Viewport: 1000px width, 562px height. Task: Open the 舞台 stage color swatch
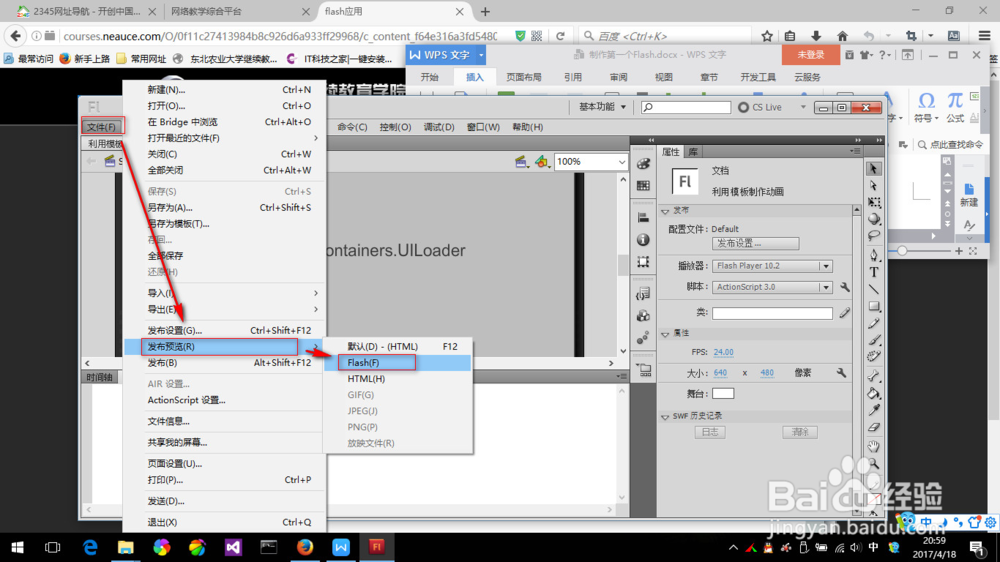coord(723,394)
